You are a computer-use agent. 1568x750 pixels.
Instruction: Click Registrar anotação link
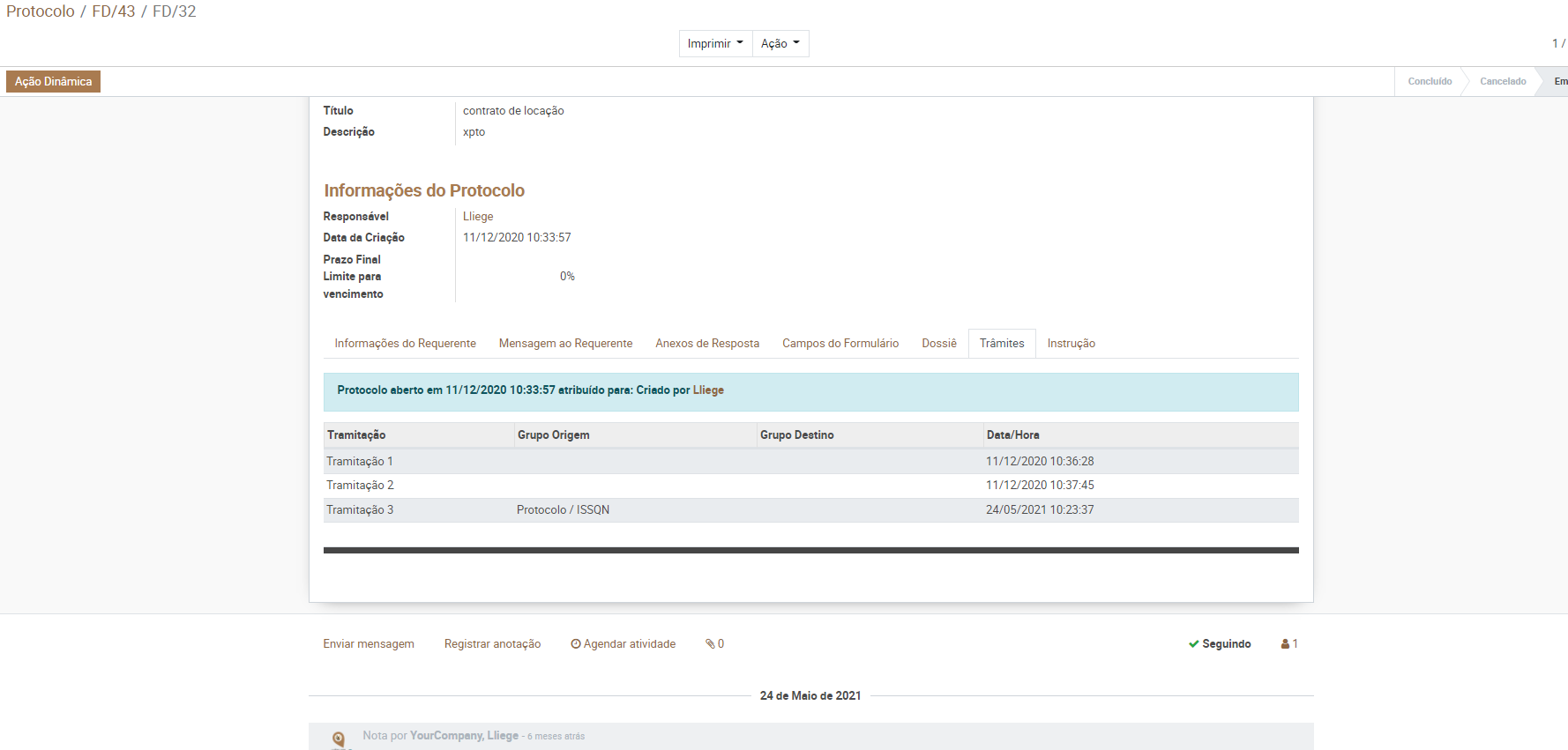[x=492, y=644]
